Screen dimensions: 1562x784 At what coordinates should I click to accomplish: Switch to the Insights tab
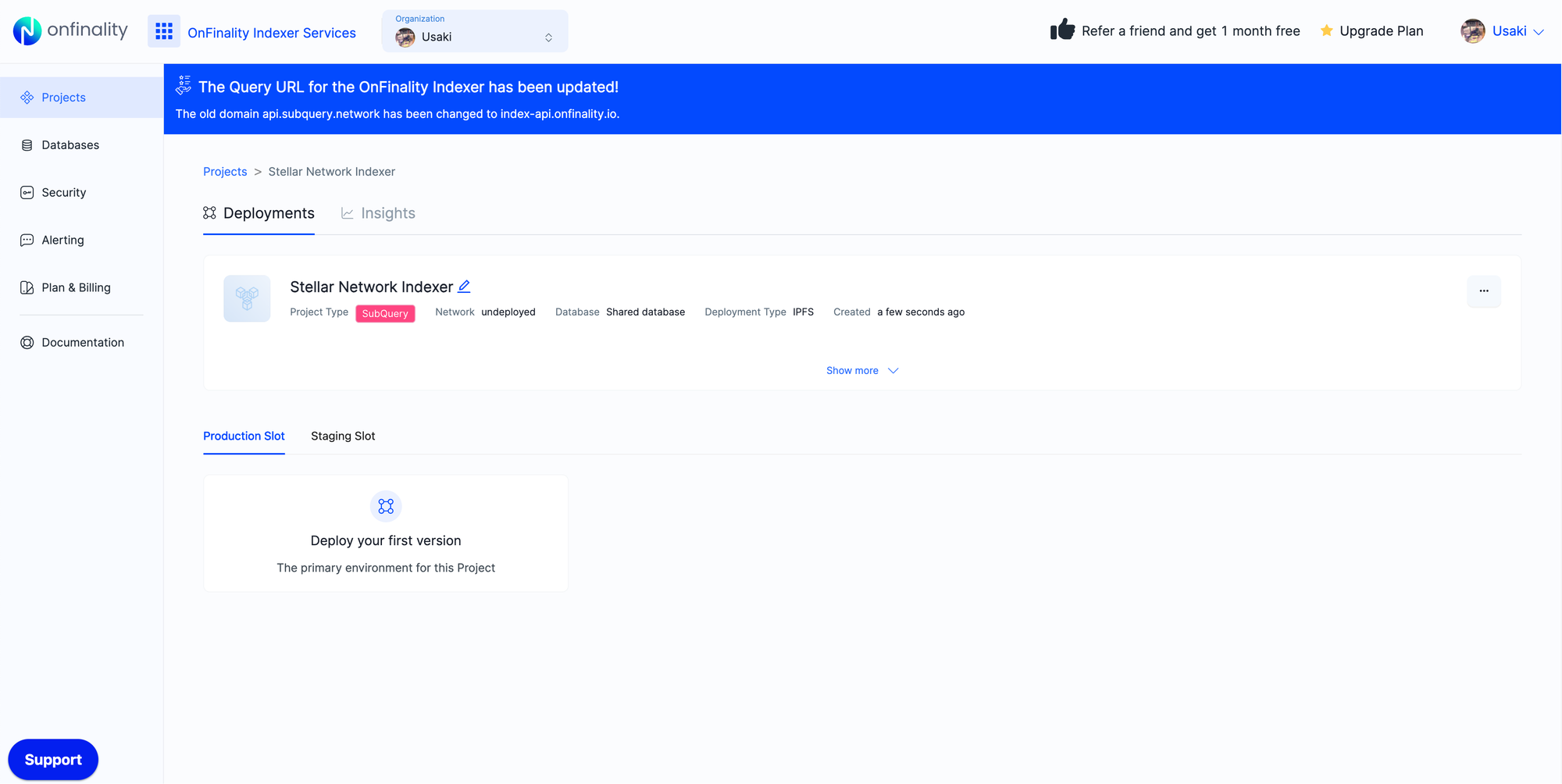point(387,212)
